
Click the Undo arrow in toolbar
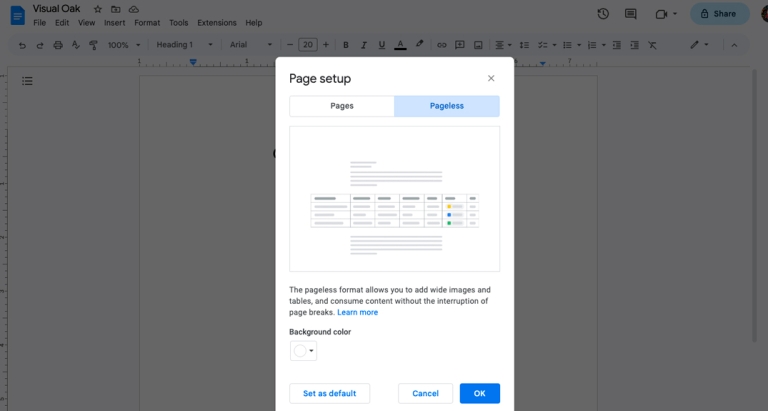point(22,45)
